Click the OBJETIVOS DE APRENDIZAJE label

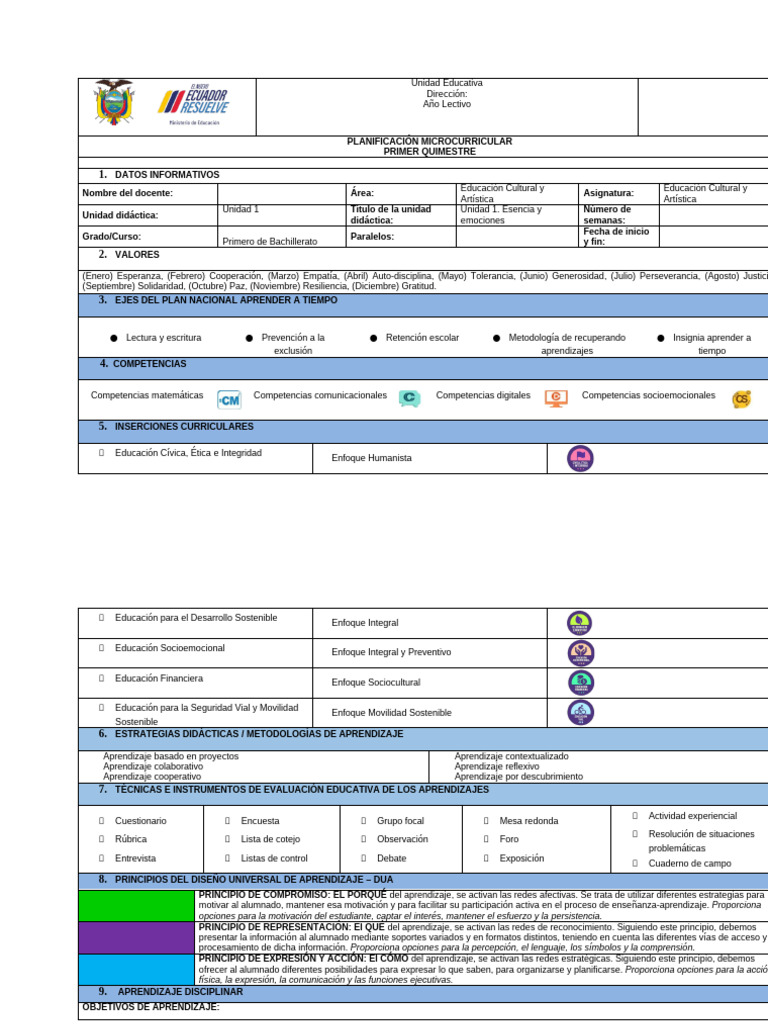click(x=150, y=1006)
